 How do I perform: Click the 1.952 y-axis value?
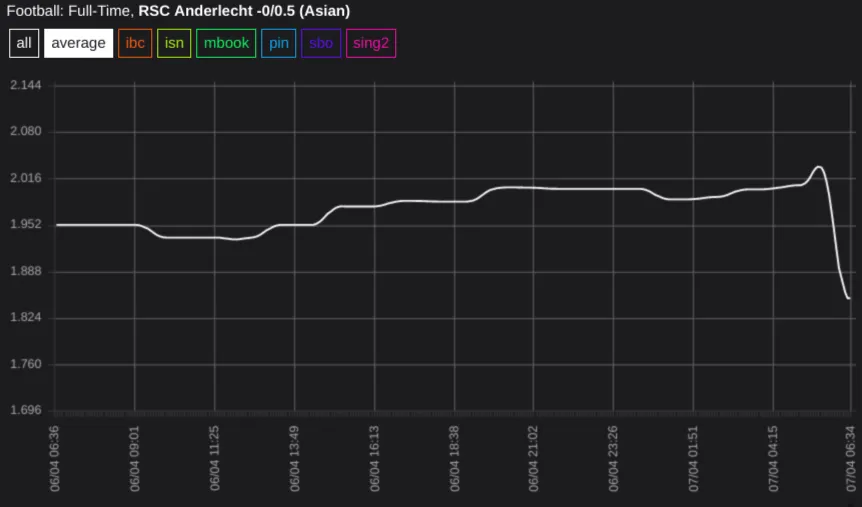point(25,225)
